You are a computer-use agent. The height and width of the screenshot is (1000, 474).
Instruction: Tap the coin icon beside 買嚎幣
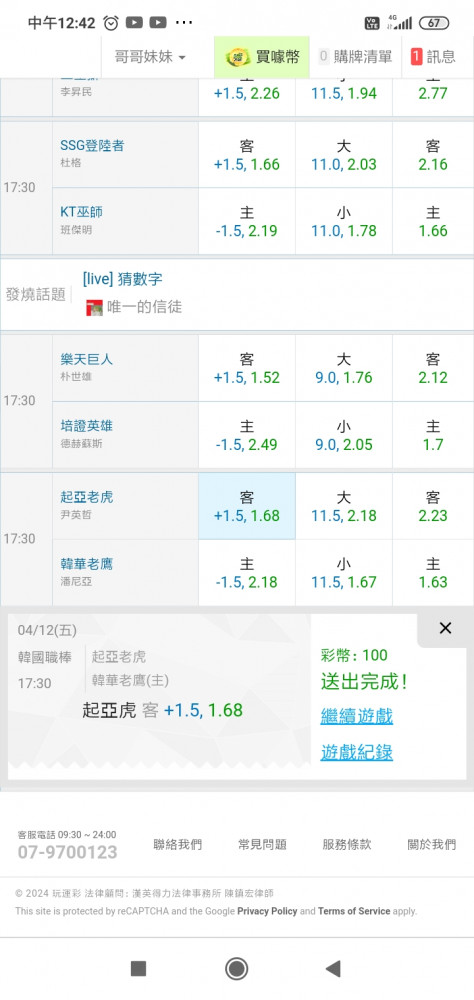click(237, 57)
